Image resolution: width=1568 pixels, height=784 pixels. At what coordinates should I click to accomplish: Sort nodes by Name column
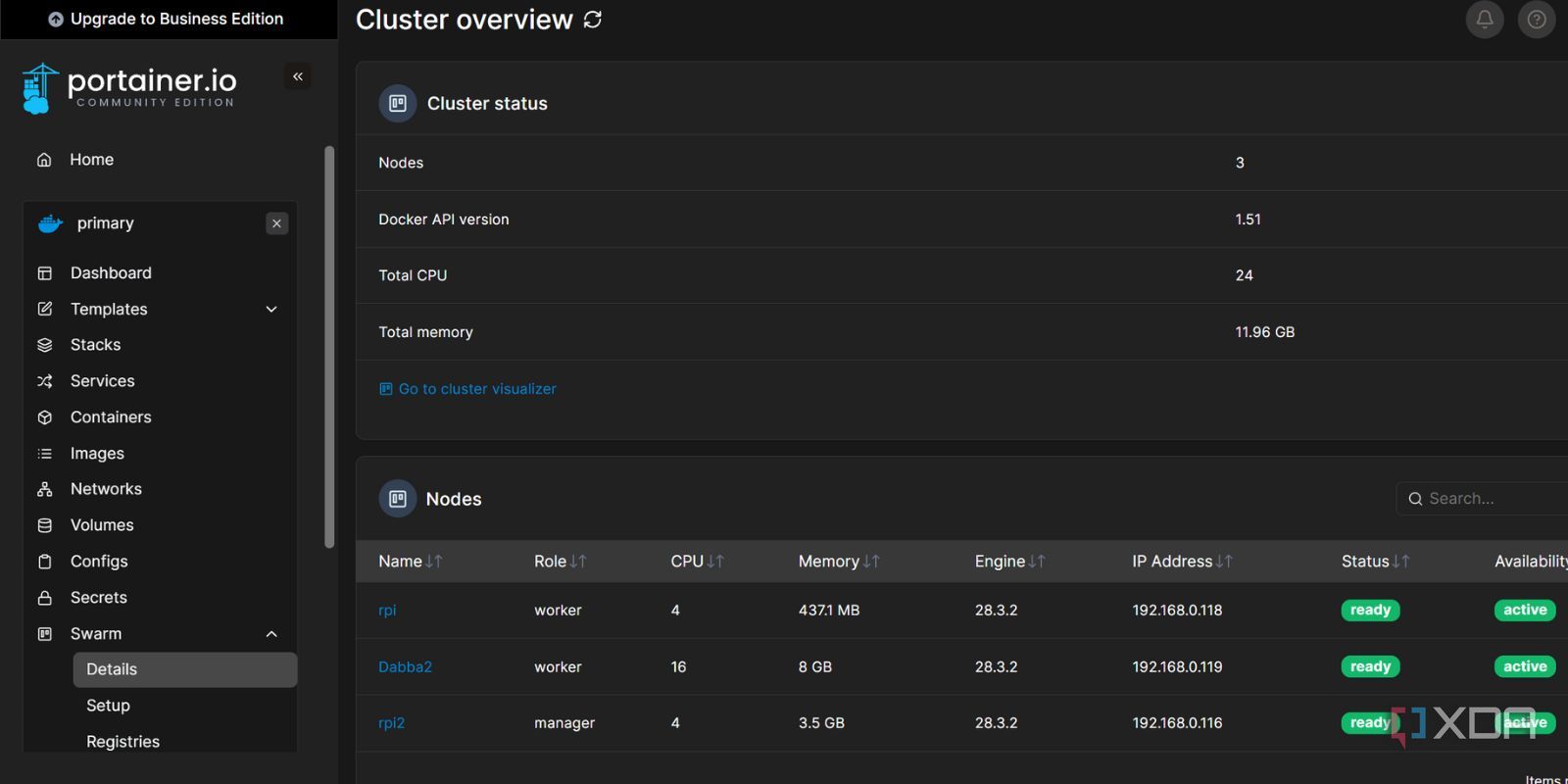click(x=411, y=562)
